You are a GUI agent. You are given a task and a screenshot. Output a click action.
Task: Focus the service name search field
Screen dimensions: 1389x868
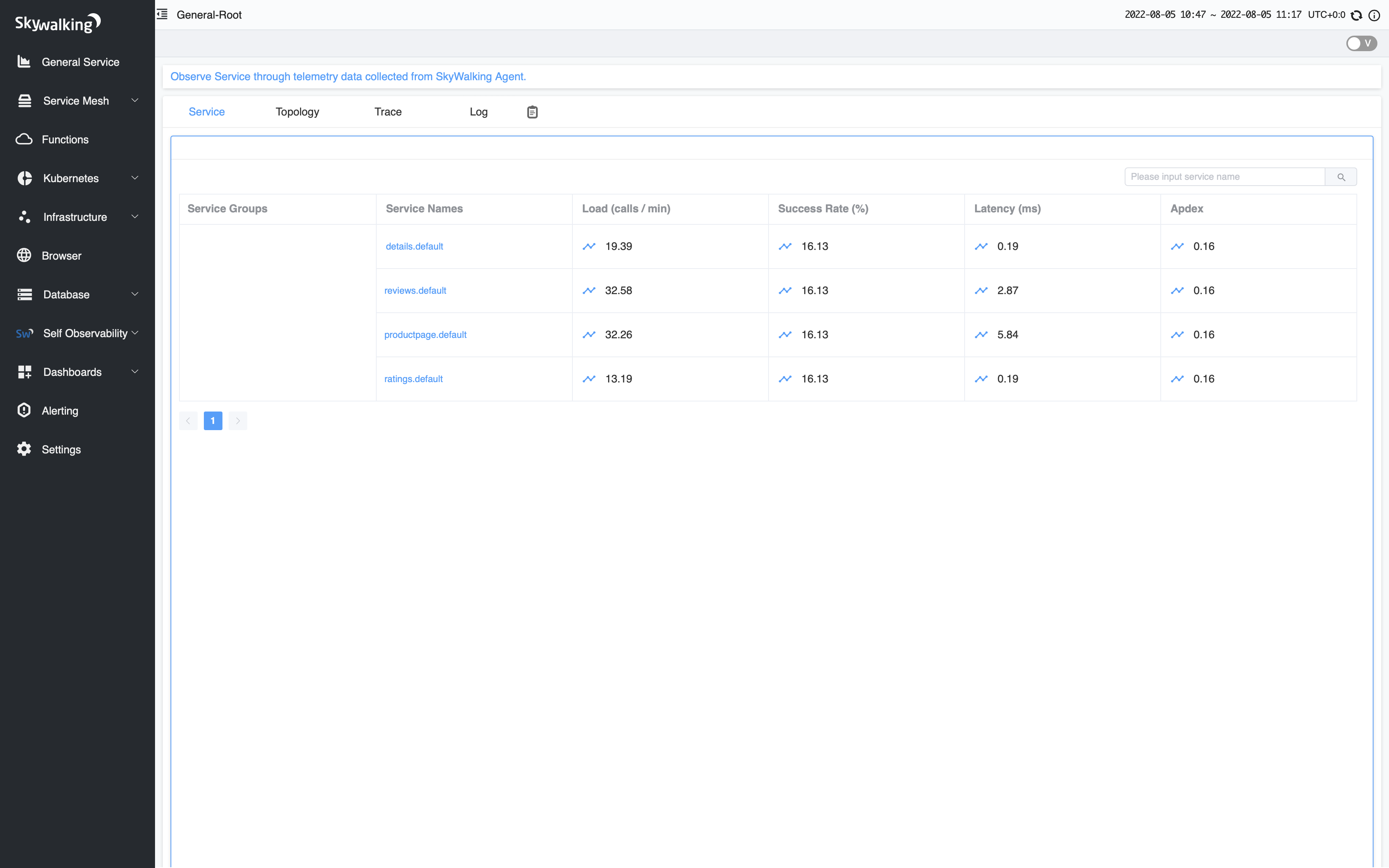pyautogui.click(x=1224, y=177)
